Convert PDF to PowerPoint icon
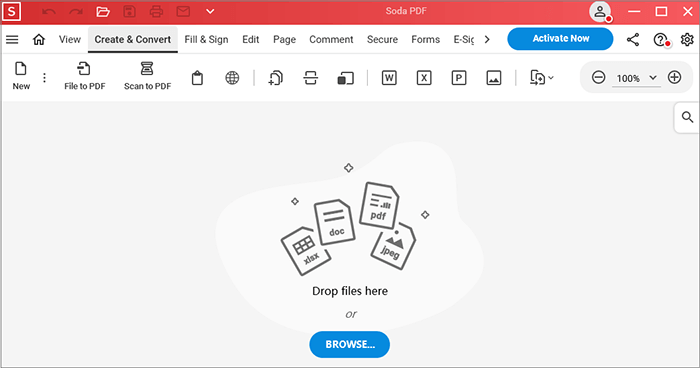Image resolution: width=700 pixels, height=368 pixels. pos(458,78)
